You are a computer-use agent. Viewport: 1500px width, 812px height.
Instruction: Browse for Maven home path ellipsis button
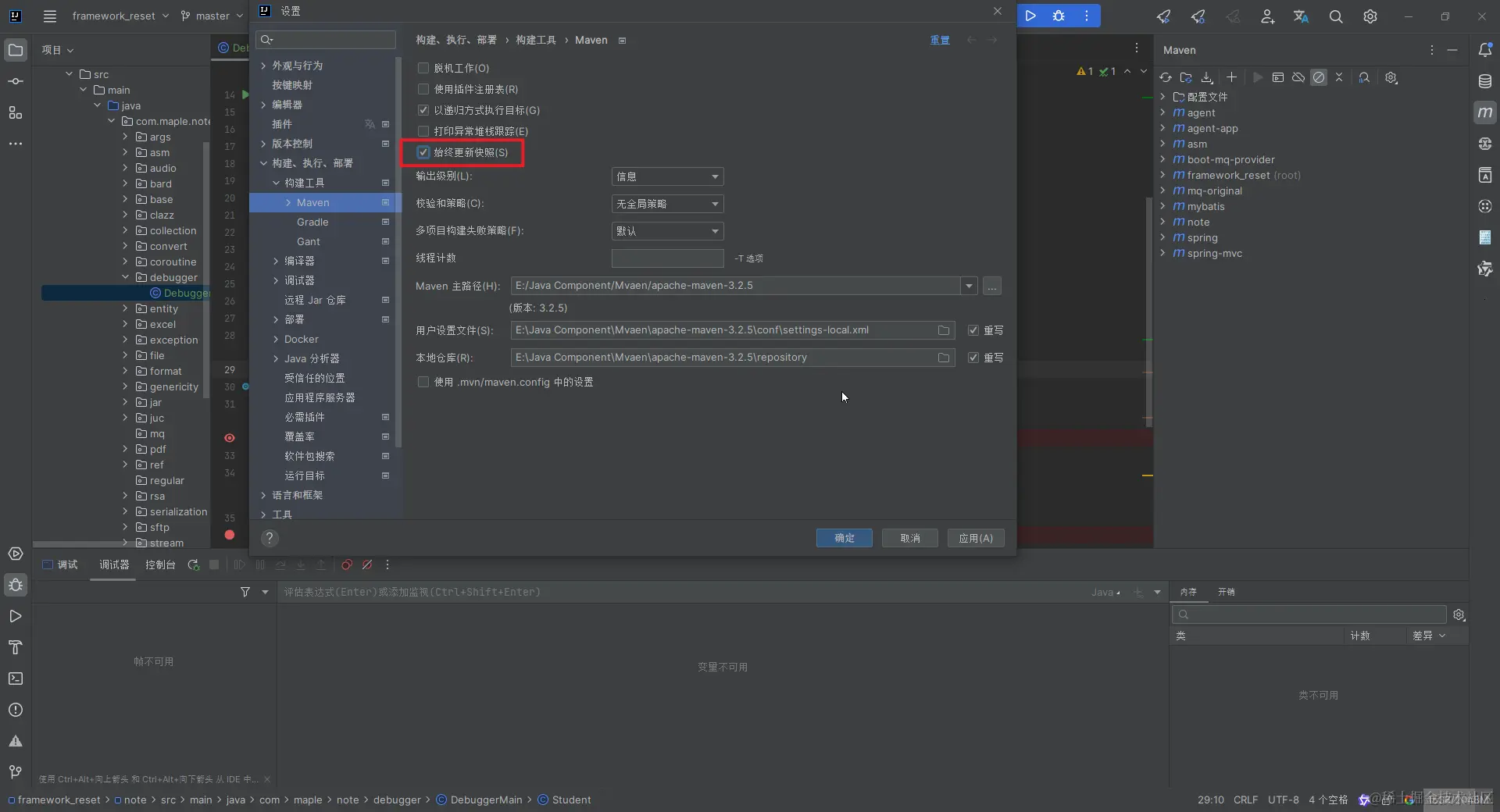point(992,286)
